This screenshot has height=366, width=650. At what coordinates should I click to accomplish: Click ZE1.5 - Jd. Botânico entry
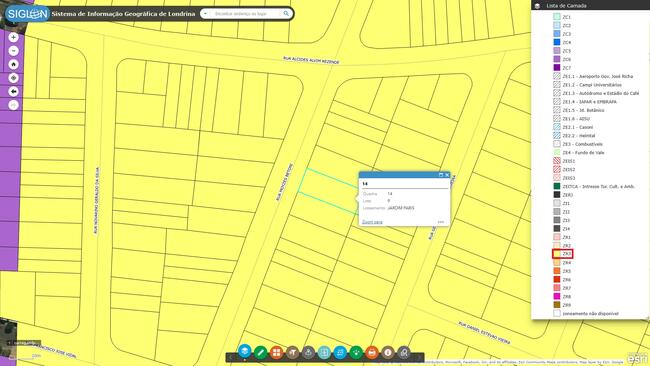point(583,110)
